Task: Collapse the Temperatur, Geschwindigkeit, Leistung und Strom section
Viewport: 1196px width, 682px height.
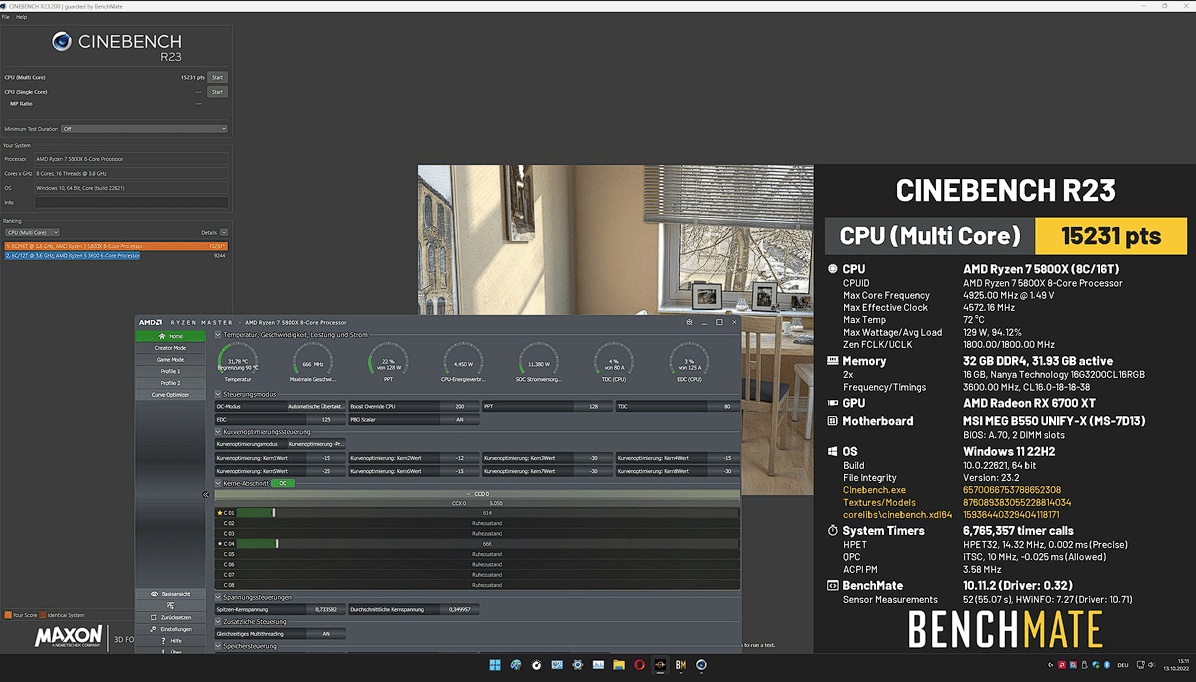Action: [x=218, y=335]
